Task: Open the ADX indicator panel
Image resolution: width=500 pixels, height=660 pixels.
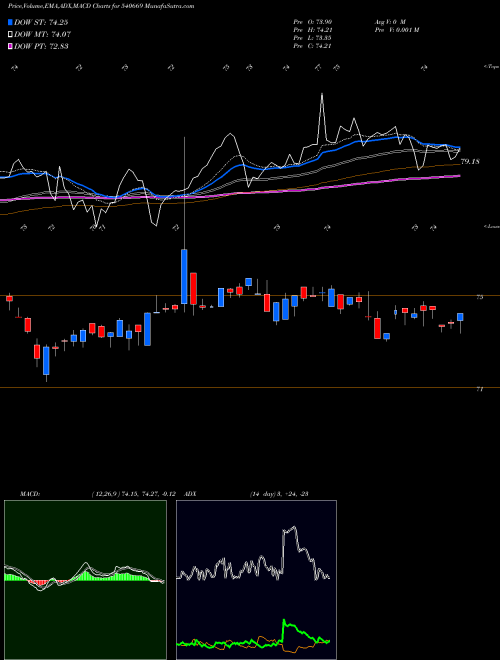Action: 256,580
